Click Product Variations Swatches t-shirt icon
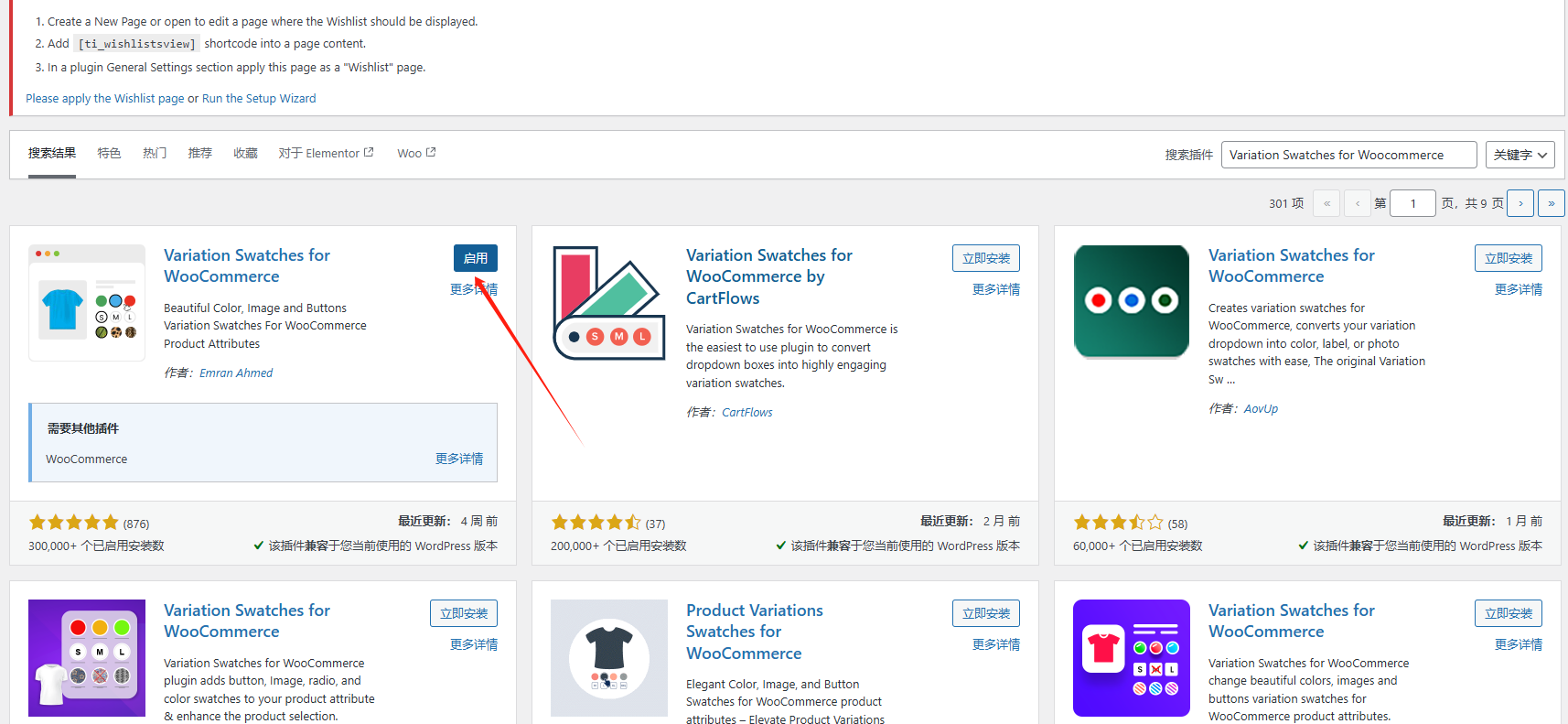Viewport: 1568px width, 724px height. (x=609, y=658)
